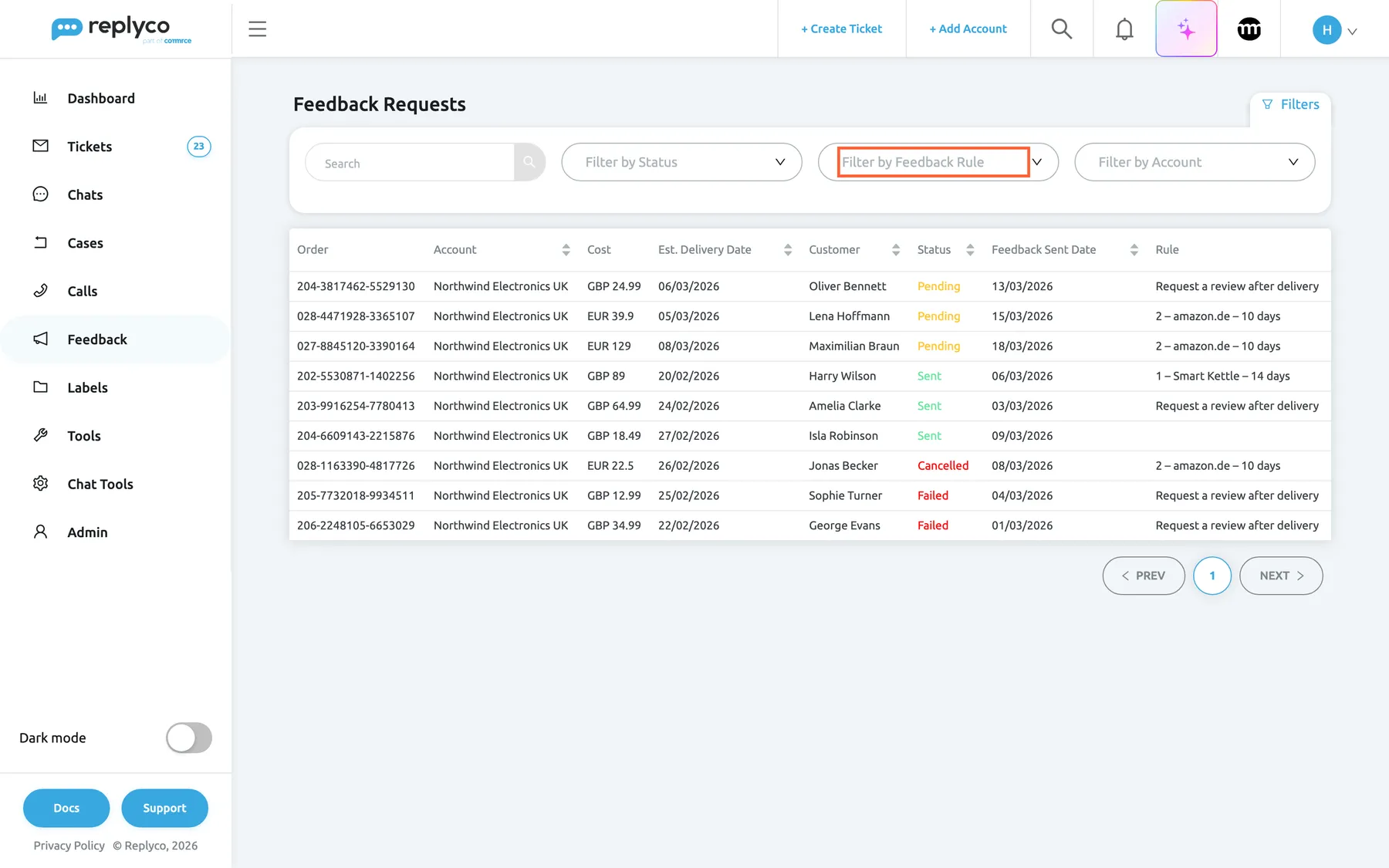
Task: Click the + Add Account button
Action: click(968, 29)
